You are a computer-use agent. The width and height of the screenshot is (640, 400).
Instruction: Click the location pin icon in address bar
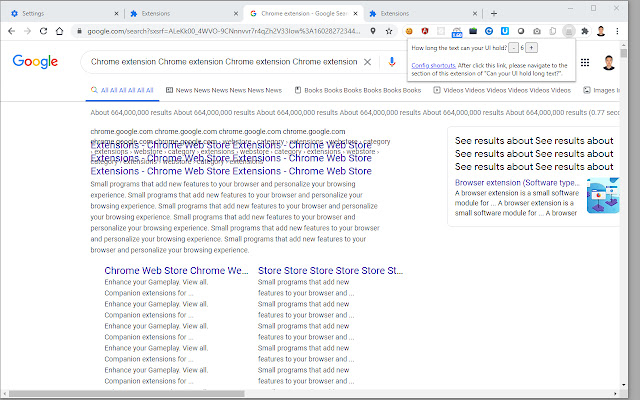[373, 31]
